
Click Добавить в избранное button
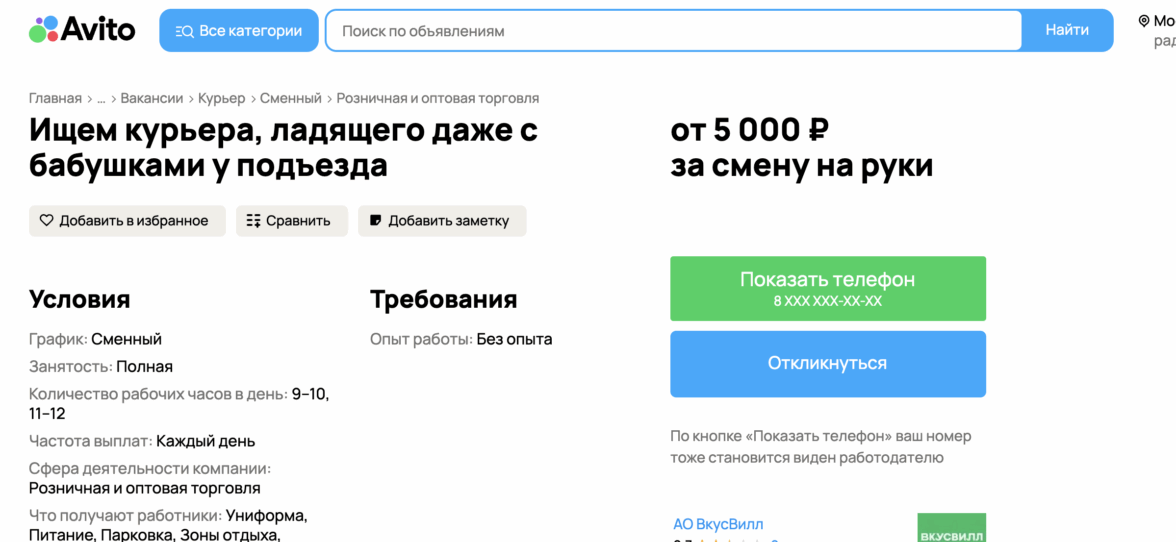127,221
